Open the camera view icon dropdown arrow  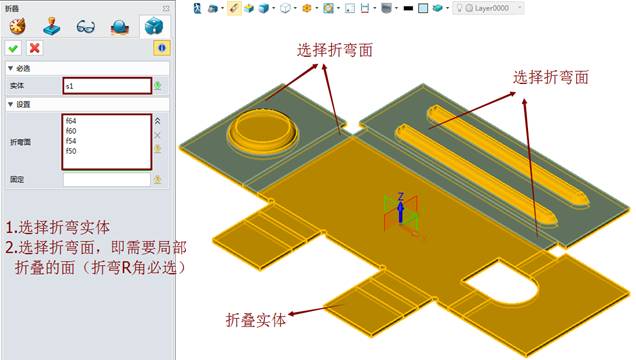point(222,8)
